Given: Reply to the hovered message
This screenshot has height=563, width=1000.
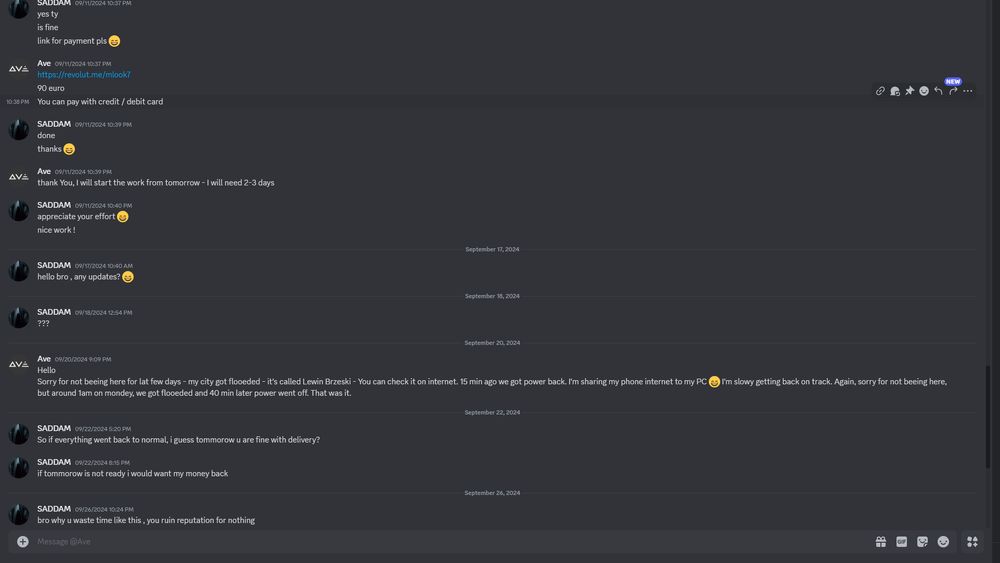Looking at the screenshot, I should (x=938, y=91).
